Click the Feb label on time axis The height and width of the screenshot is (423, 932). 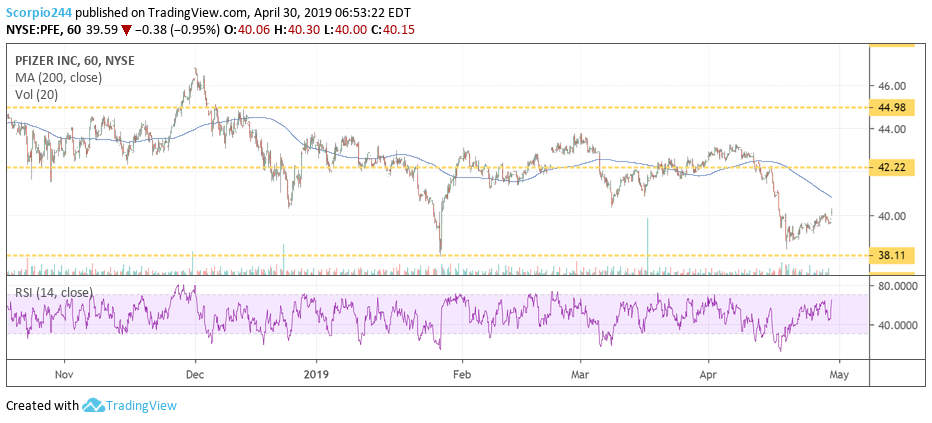pyautogui.click(x=462, y=376)
